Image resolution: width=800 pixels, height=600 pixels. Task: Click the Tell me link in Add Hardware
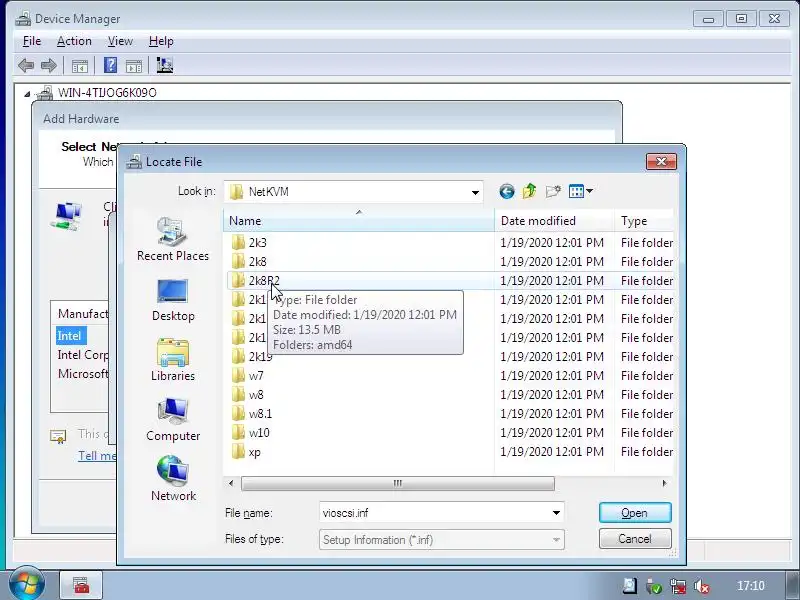[x=97, y=456]
